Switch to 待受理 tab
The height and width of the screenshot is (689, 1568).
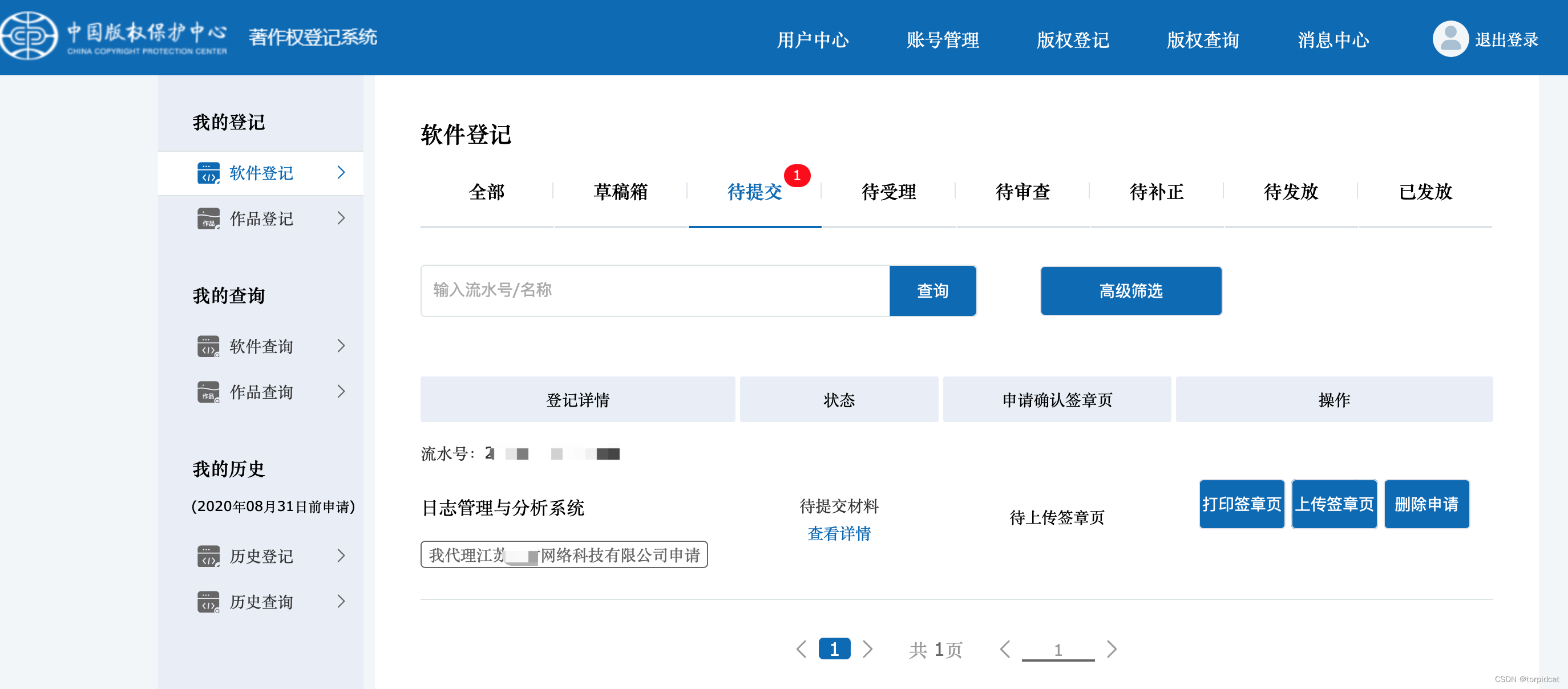tap(888, 192)
